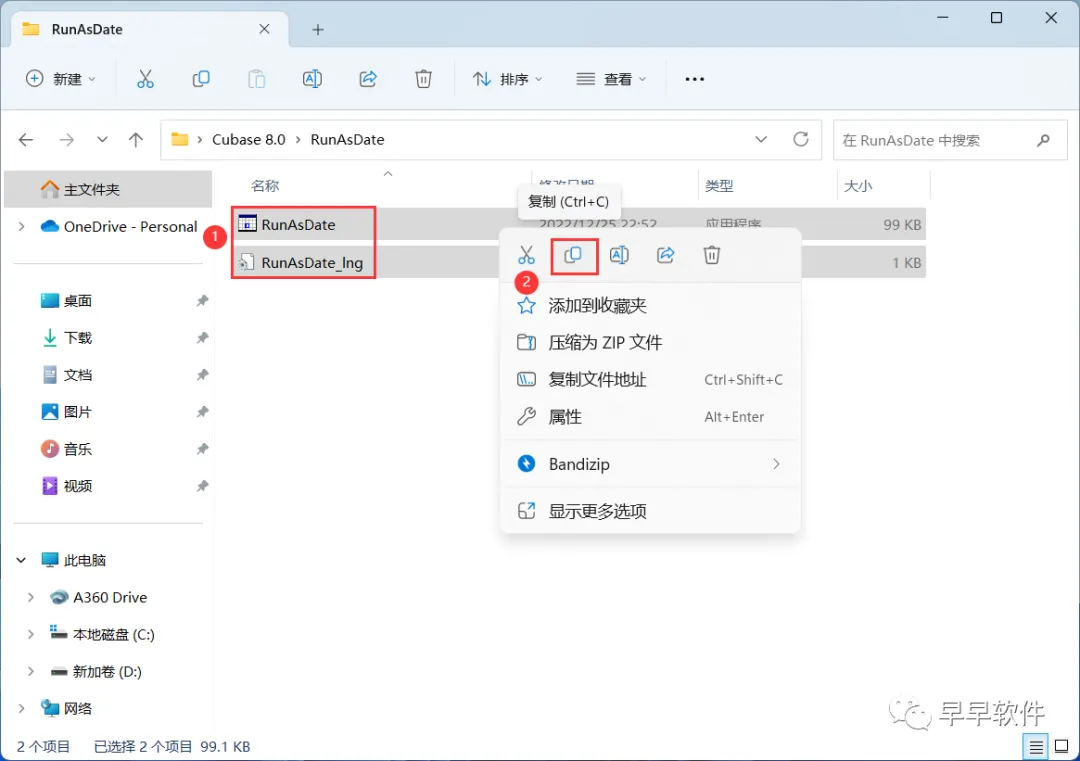Choose 压缩为 ZIP 文件 menu entry
1080x761 pixels.
651,343
